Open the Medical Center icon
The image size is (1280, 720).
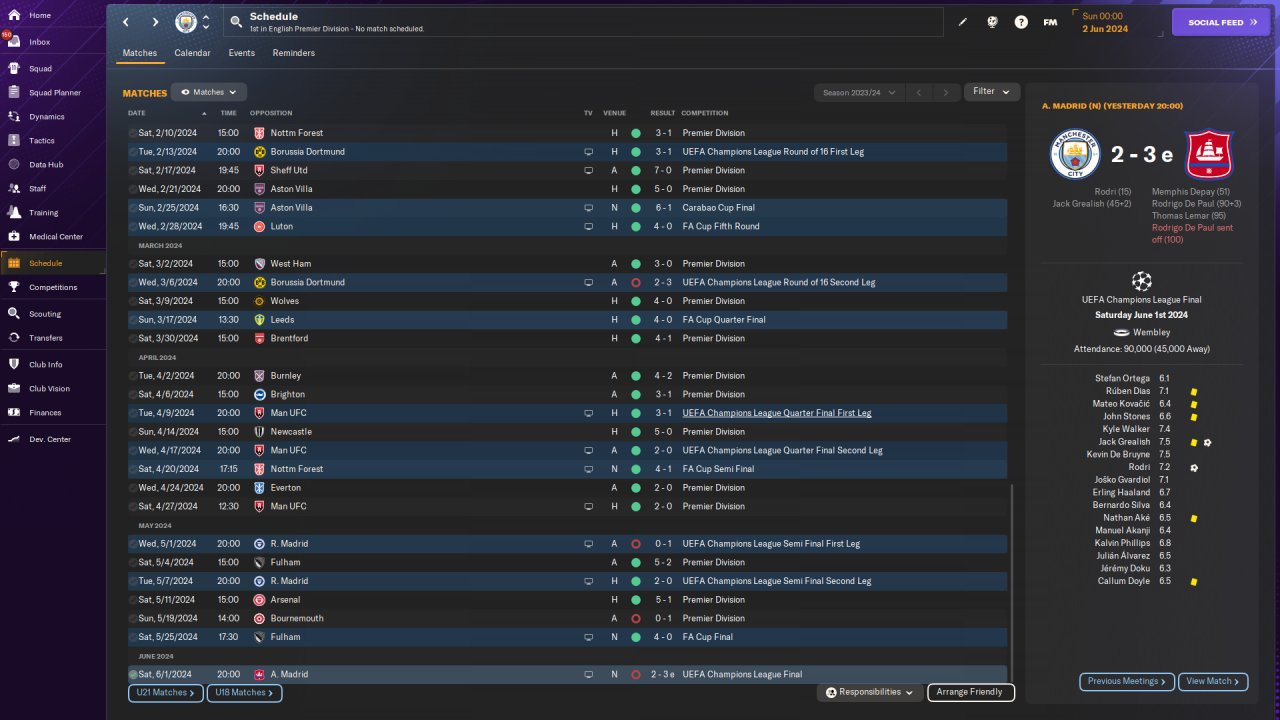tap(14, 237)
